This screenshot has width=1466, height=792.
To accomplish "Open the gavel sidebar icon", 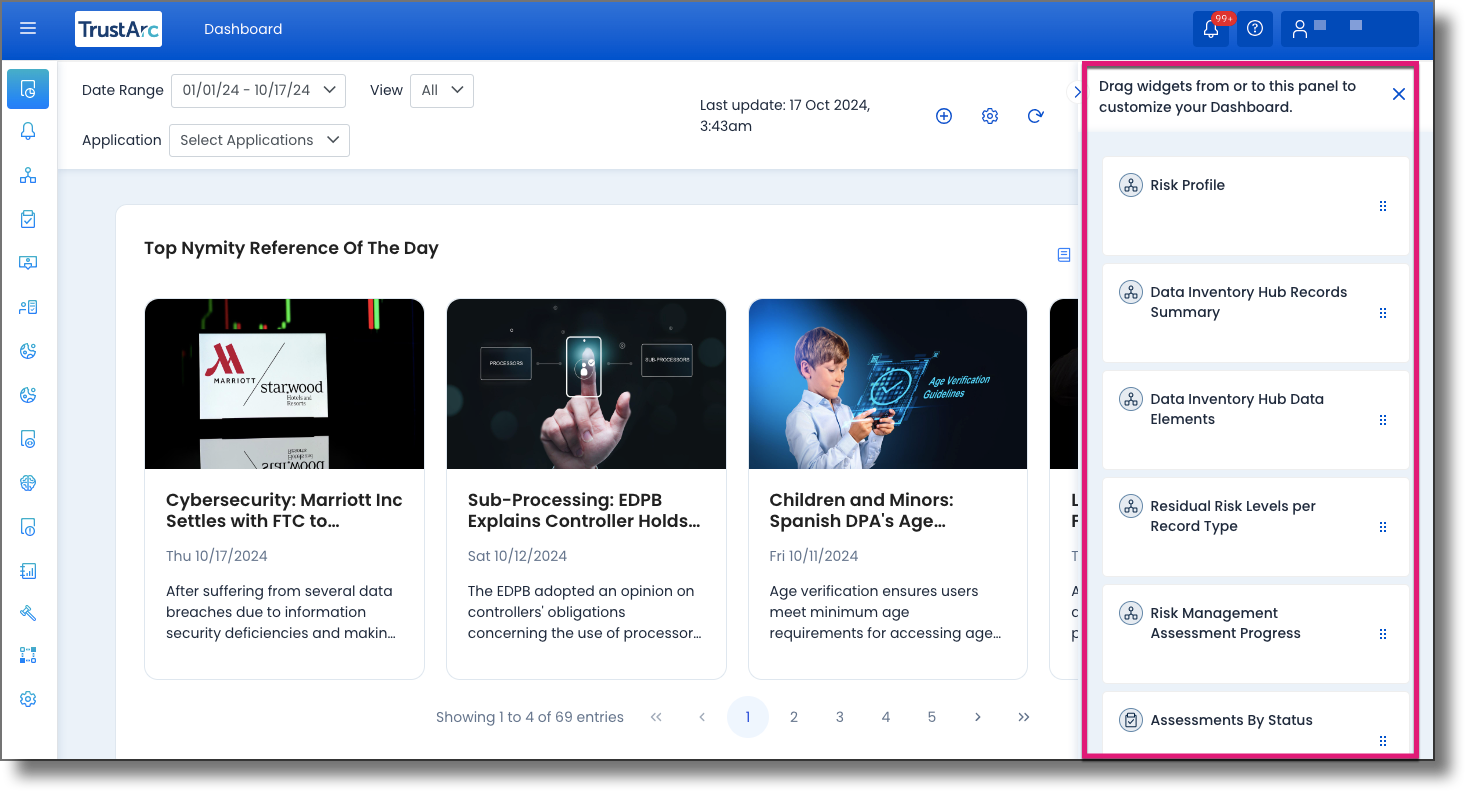I will (x=28, y=613).
